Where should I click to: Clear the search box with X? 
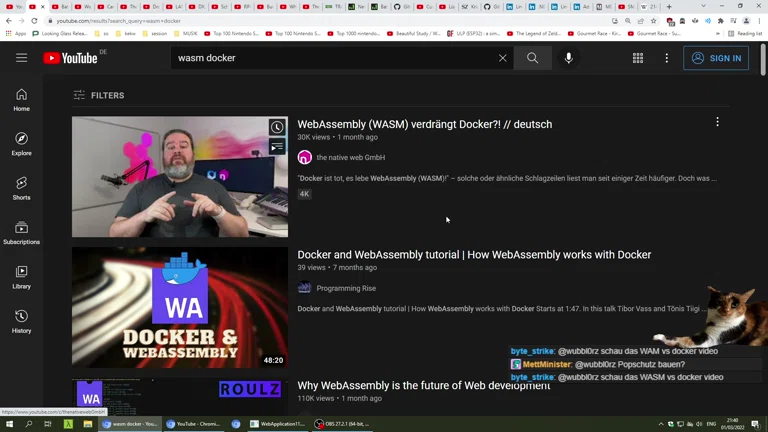(503, 58)
